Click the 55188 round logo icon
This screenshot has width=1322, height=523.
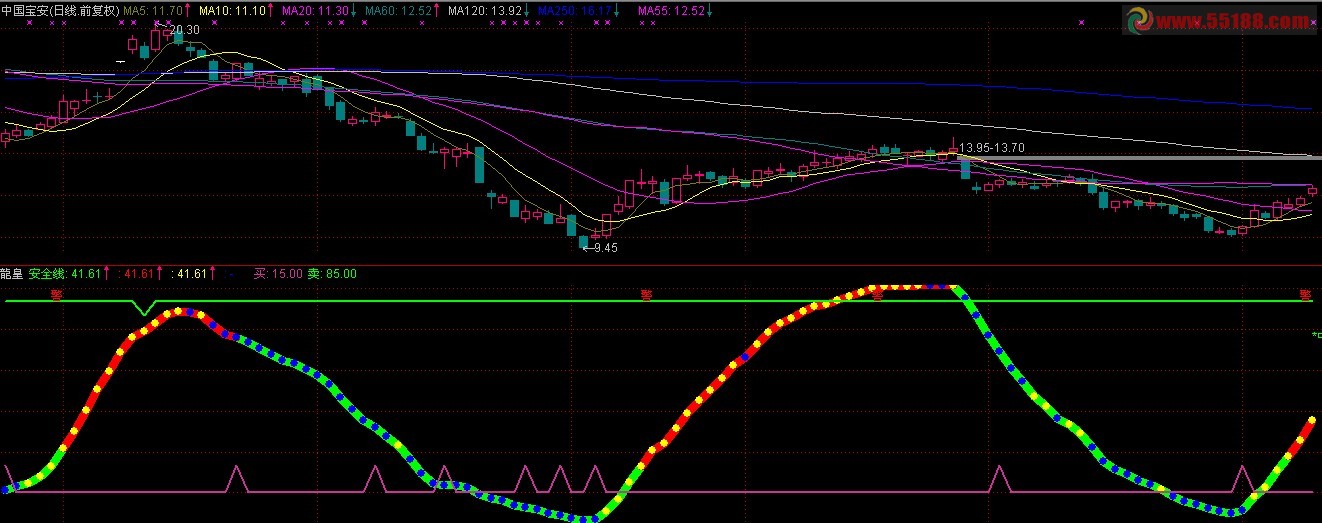point(1137,19)
